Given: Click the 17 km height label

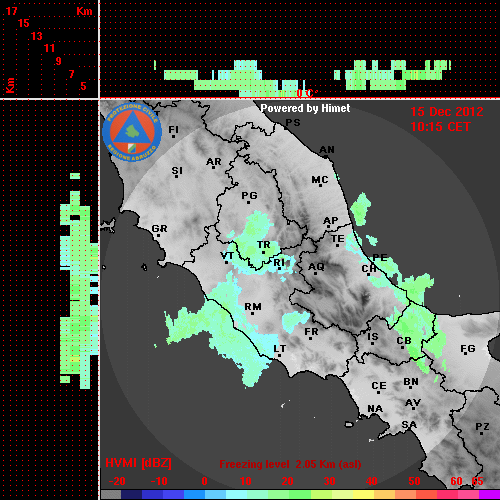Looking at the screenshot, I should [11, 11].
